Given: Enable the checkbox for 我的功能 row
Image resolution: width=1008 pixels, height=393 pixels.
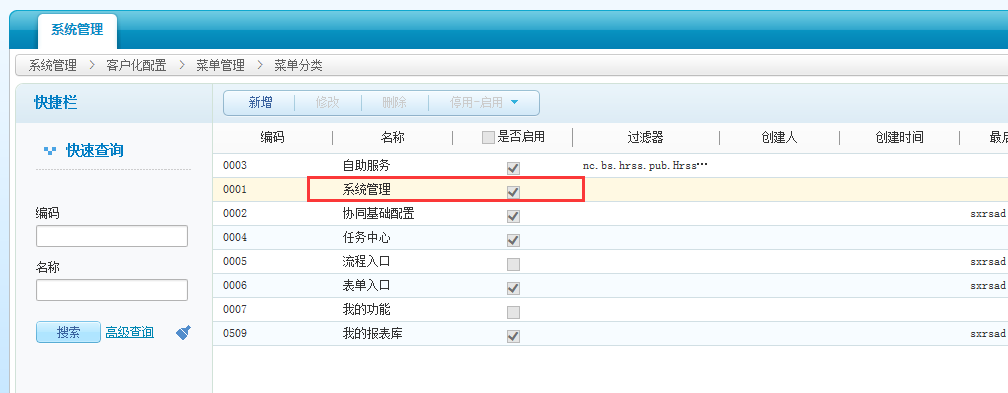Looking at the screenshot, I should click(513, 312).
